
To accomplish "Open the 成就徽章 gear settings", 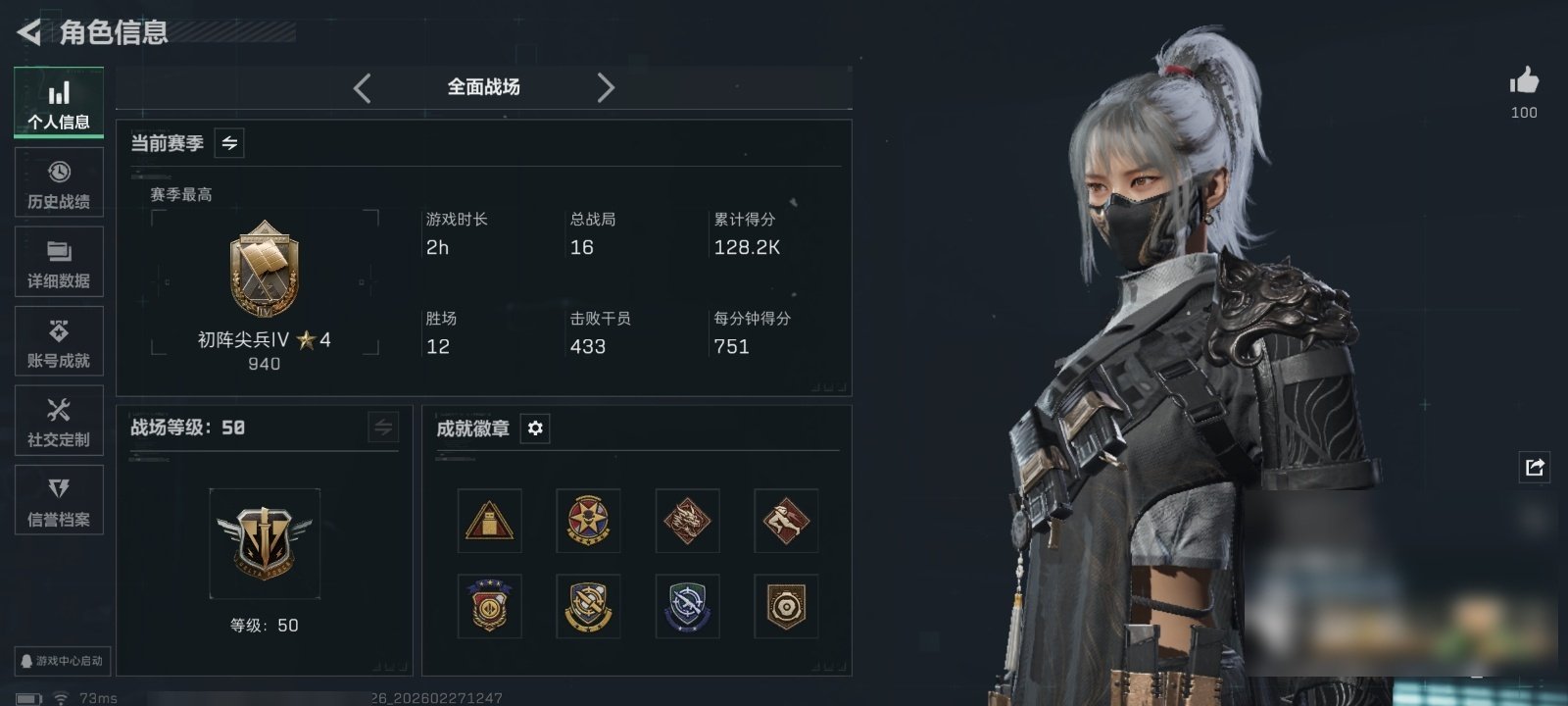I will pyautogui.click(x=535, y=429).
